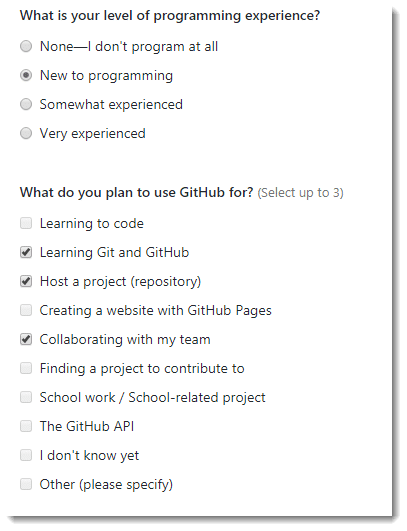The image size is (407, 531).
Task: Click "Finding a project to contribute to" label
Action: click(x=142, y=369)
